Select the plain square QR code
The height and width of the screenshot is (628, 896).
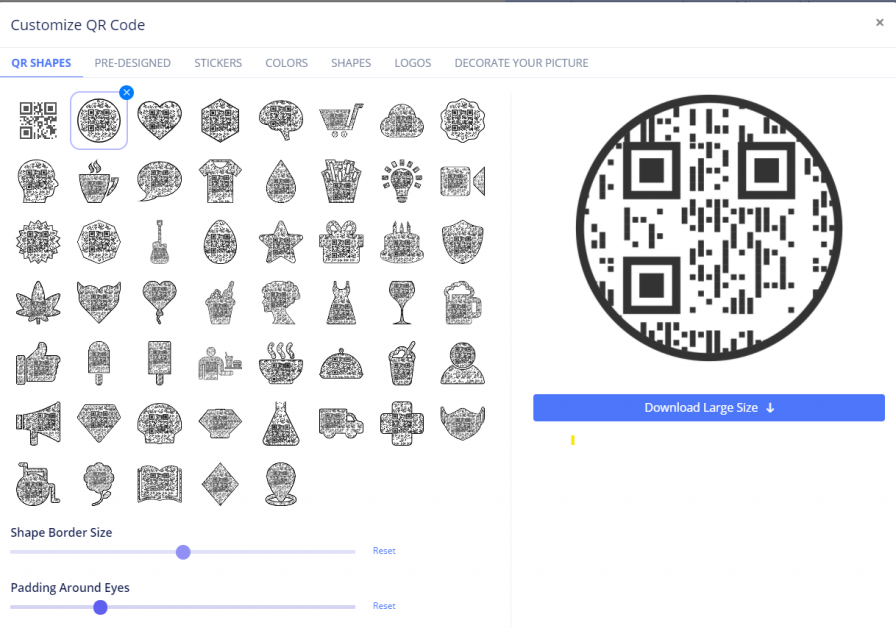[x=37, y=120]
